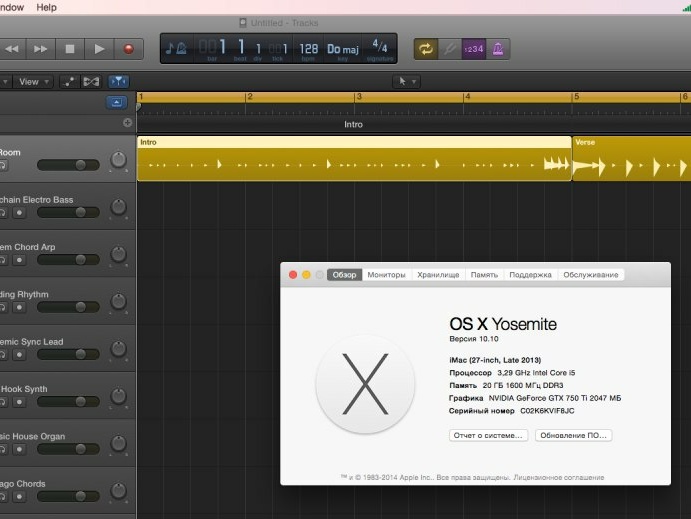Open the Лицензионное соглашение link

559,478
